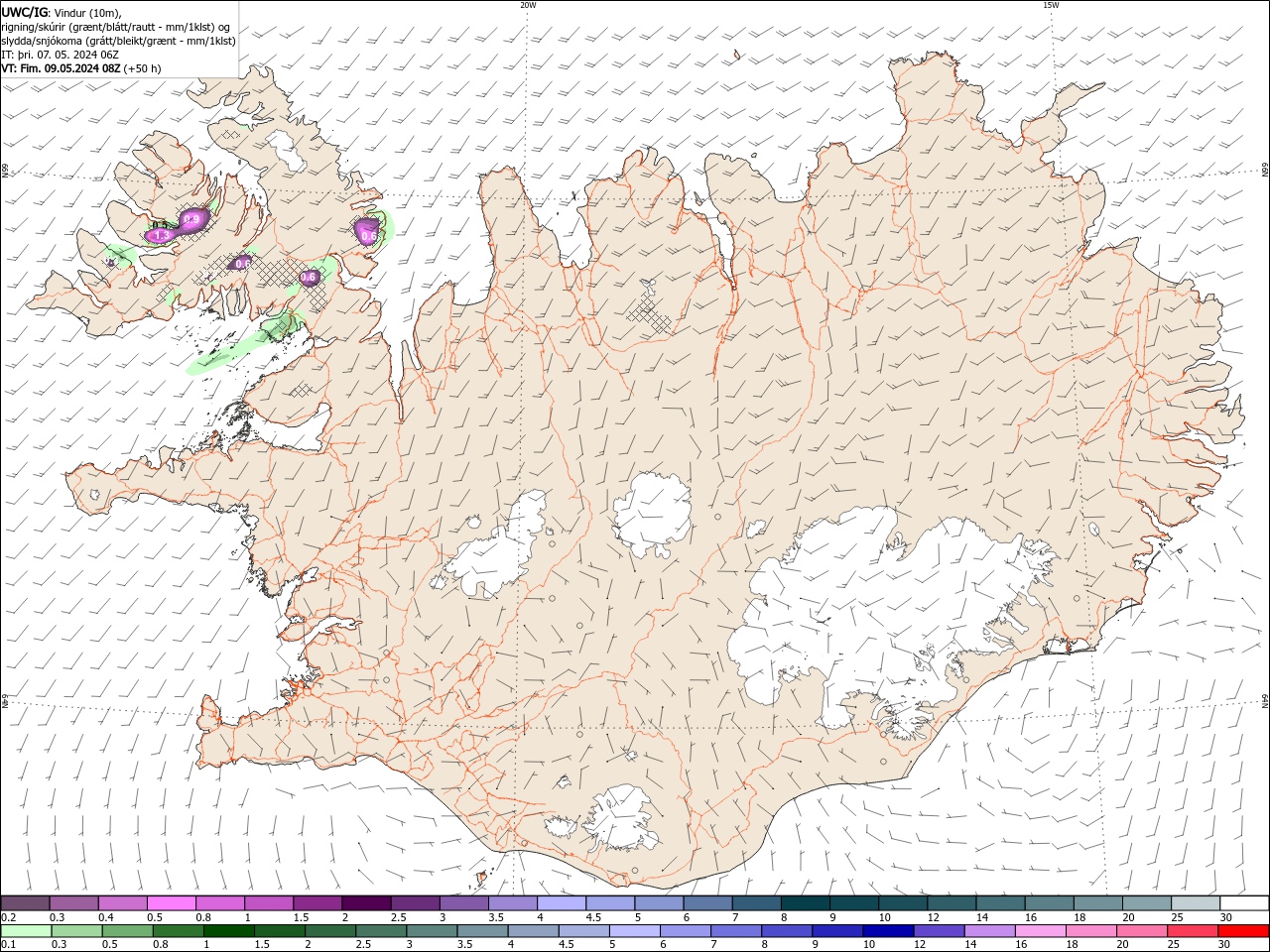Viewport: 1270px width, 952px height.
Task: Click the '(+50 h)' forecast offset text
Action: (143, 68)
